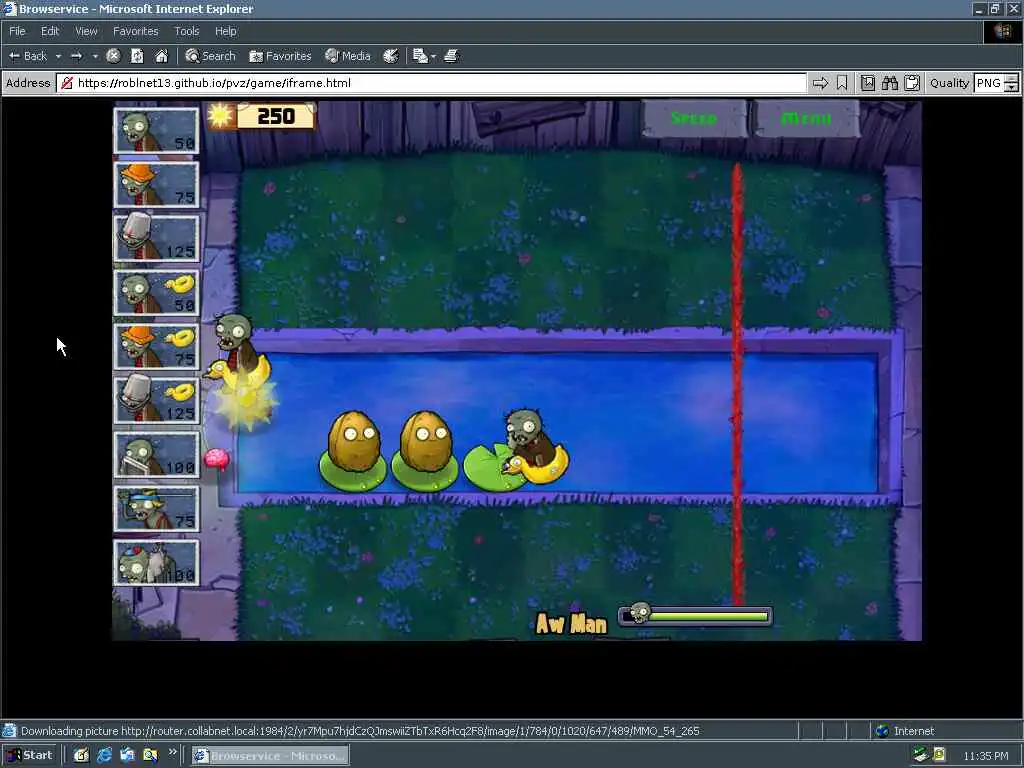Viewport: 1024px width, 768px height.
Task: Click the Outlook Express quick launch icon
Action: coord(127,756)
